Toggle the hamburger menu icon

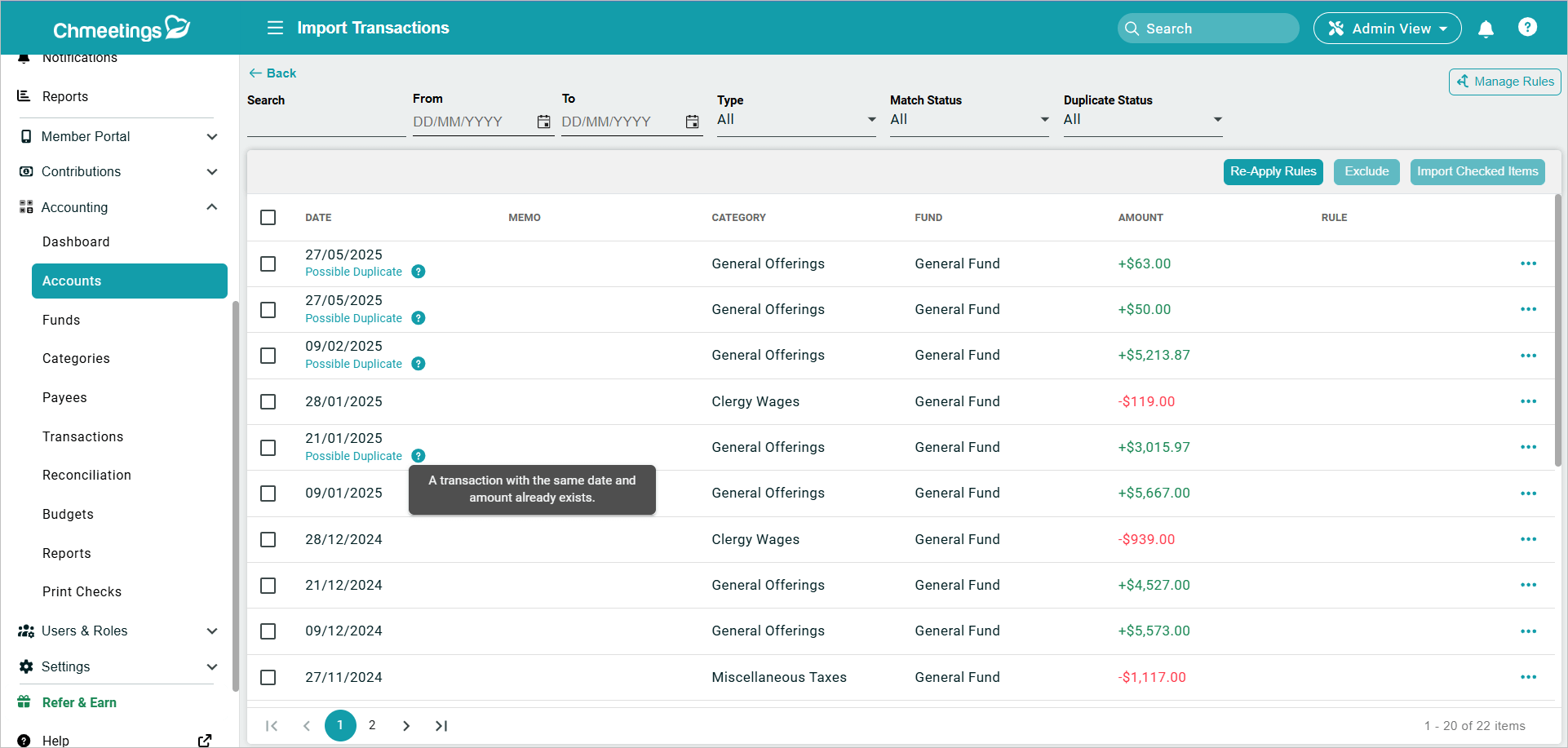tap(275, 28)
